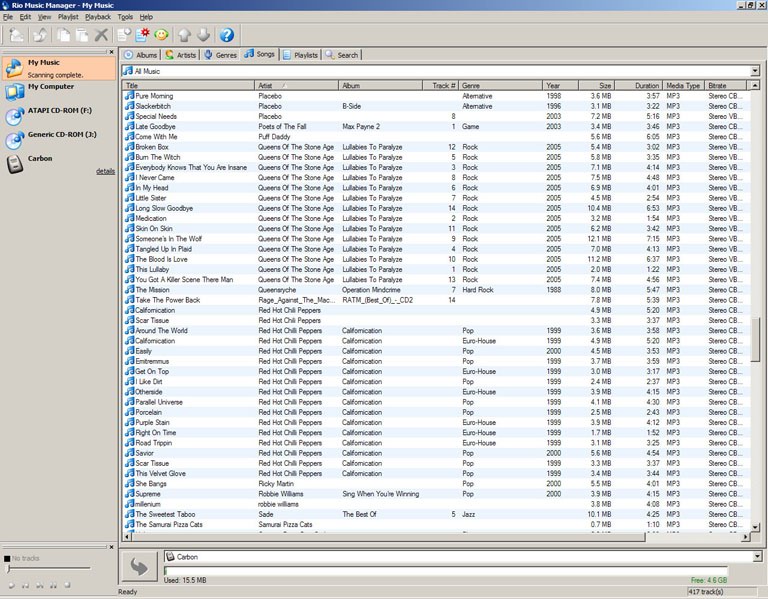Sort by the Duration column header

point(638,85)
